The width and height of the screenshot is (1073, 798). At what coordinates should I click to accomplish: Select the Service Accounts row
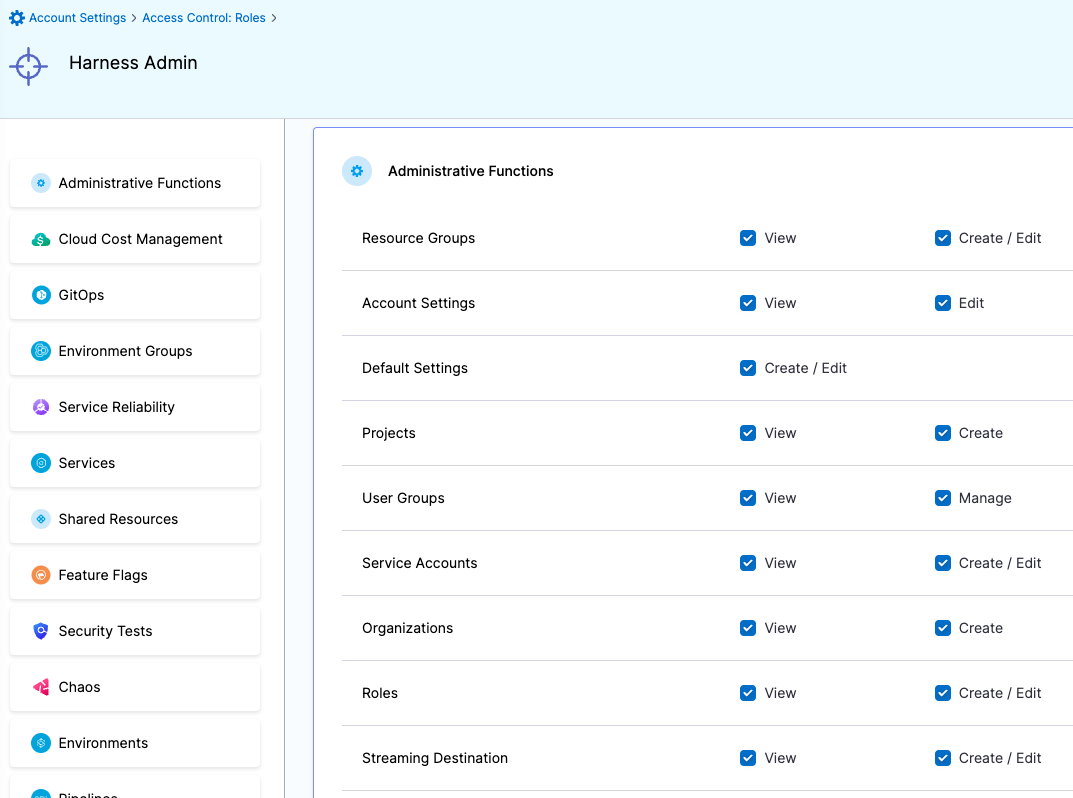click(420, 563)
